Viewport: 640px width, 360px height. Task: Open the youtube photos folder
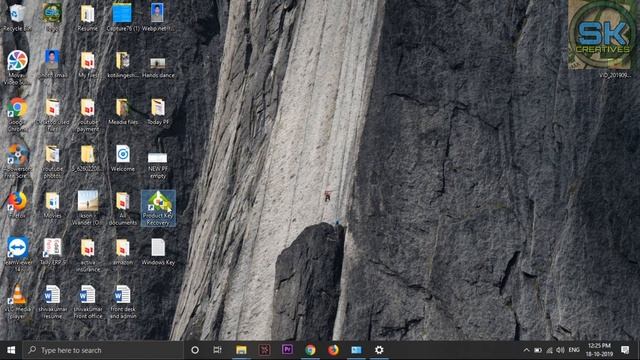coord(52,161)
